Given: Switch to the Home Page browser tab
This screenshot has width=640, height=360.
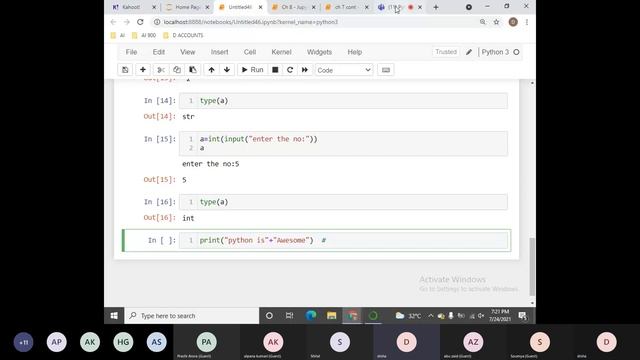Looking at the screenshot, I should pos(187,7).
